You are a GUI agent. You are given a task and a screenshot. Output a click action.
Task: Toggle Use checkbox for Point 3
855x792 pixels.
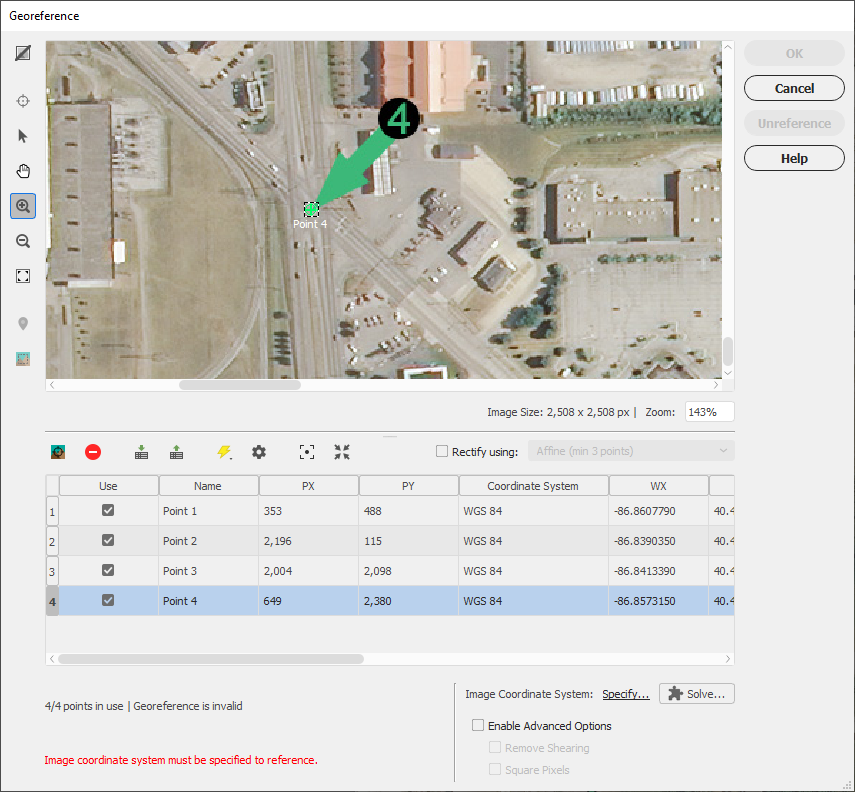click(108, 571)
